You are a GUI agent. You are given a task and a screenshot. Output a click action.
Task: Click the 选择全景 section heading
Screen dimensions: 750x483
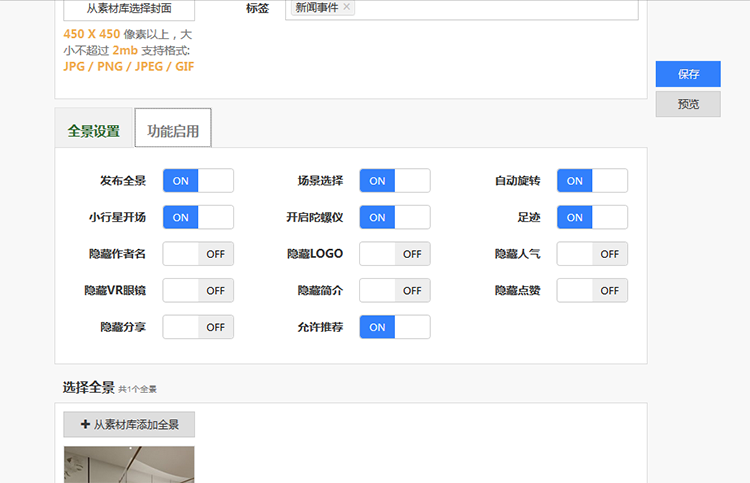tap(88, 387)
